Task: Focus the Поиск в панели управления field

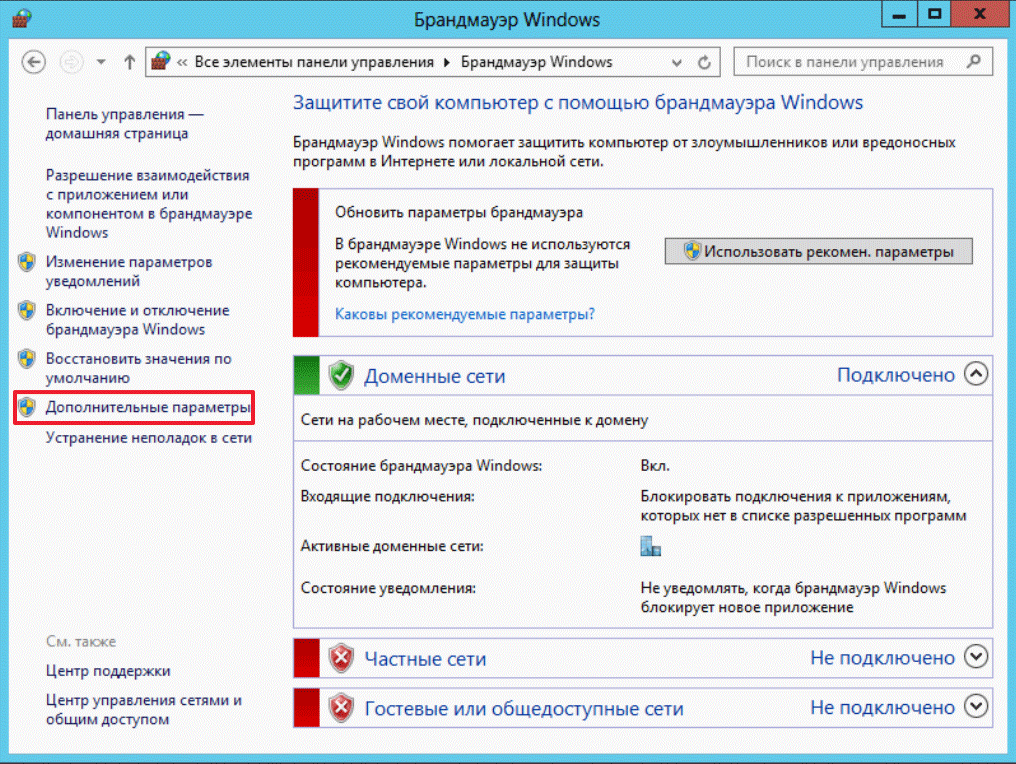Action: [x=845, y=62]
